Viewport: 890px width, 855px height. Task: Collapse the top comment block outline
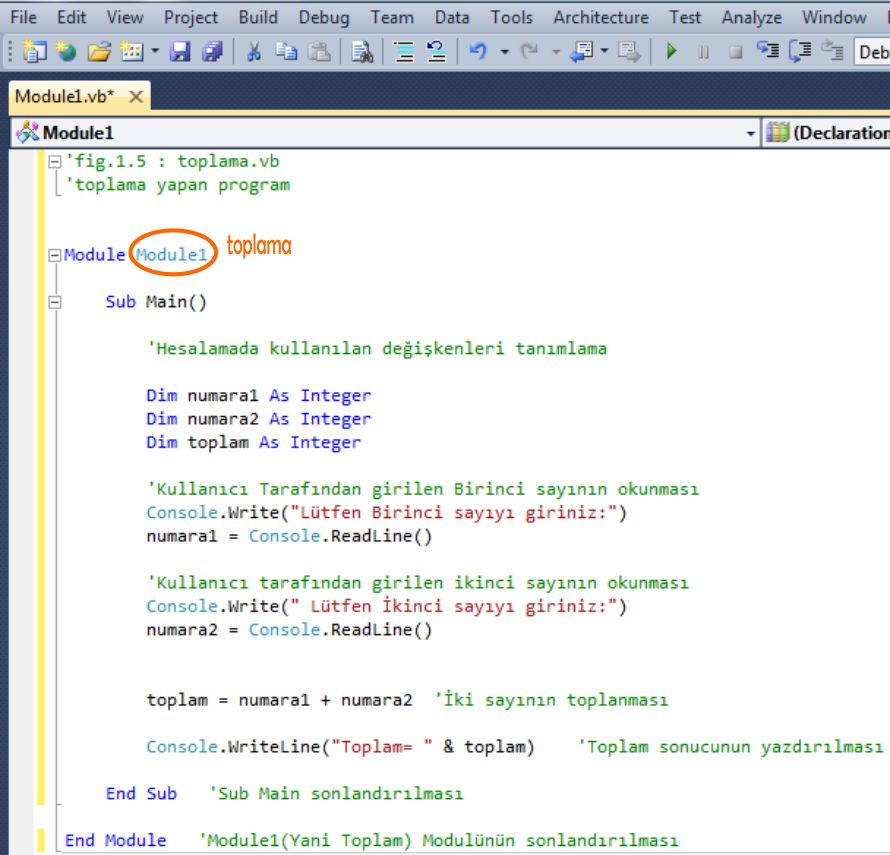(x=54, y=162)
